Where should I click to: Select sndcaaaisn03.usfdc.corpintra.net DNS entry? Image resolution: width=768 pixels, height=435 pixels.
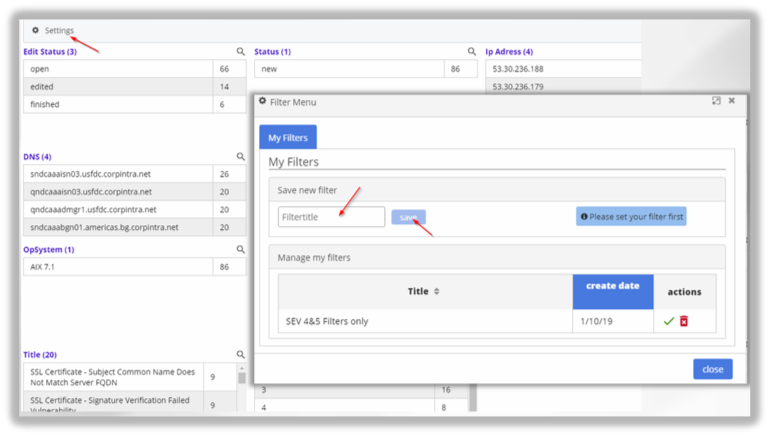tap(117, 174)
